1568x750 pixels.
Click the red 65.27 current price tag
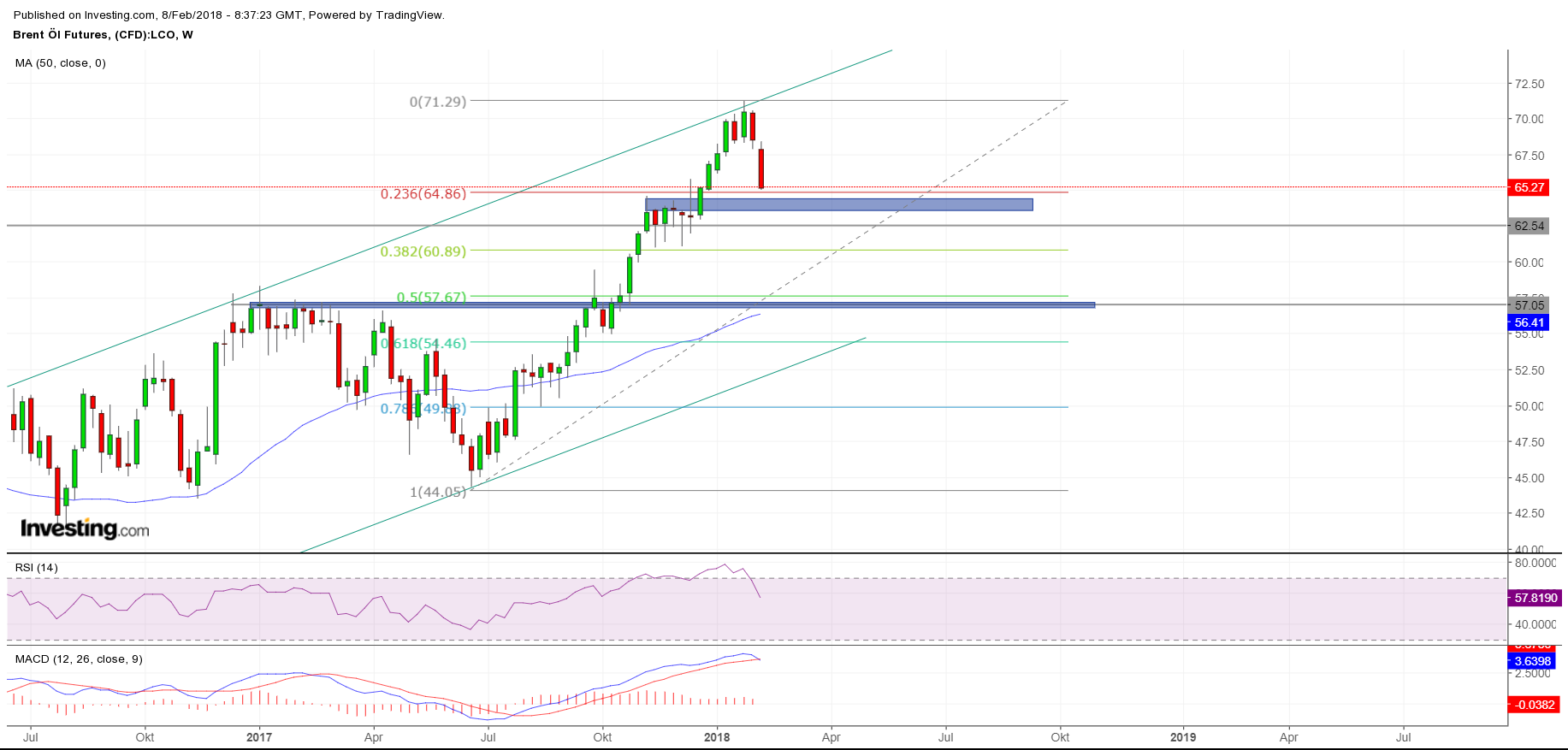coord(1529,187)
